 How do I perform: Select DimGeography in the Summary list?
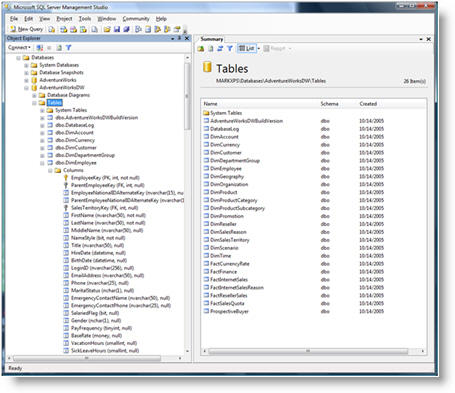pyautogui.click(x=227, y=177)
